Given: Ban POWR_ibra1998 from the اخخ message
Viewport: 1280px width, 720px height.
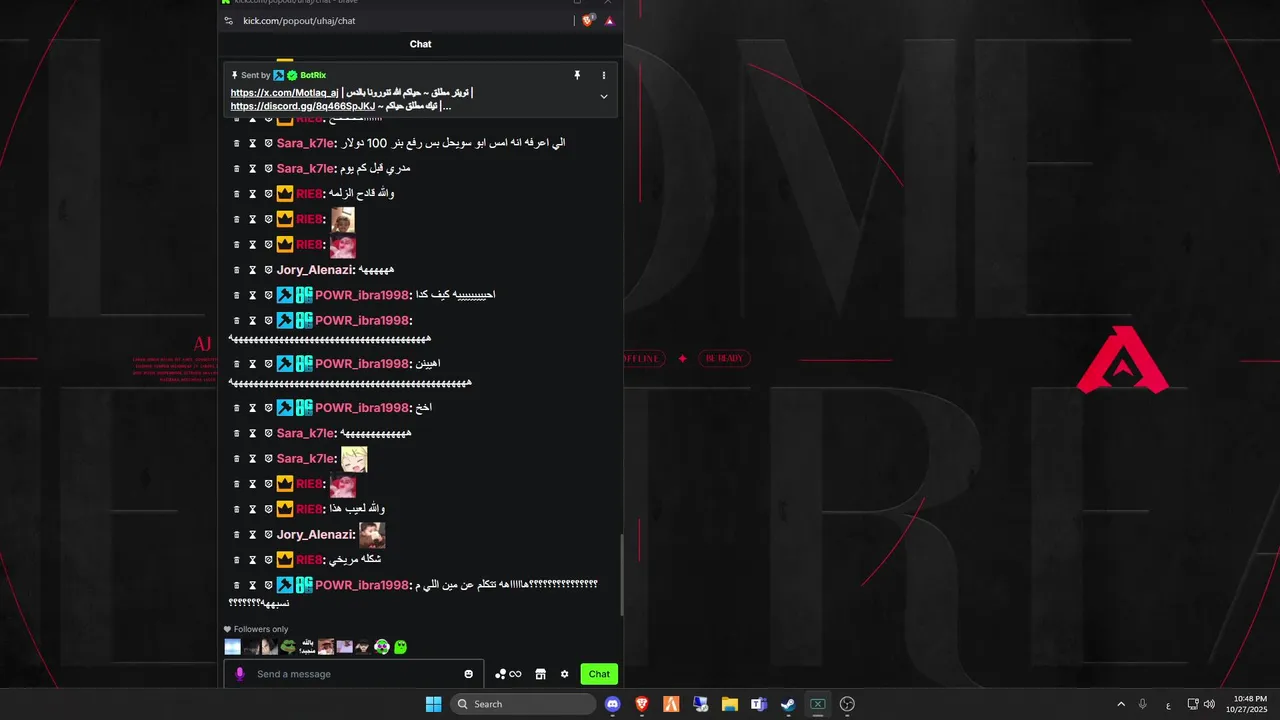Looking at the screenshot, I should tap(268, 408).
